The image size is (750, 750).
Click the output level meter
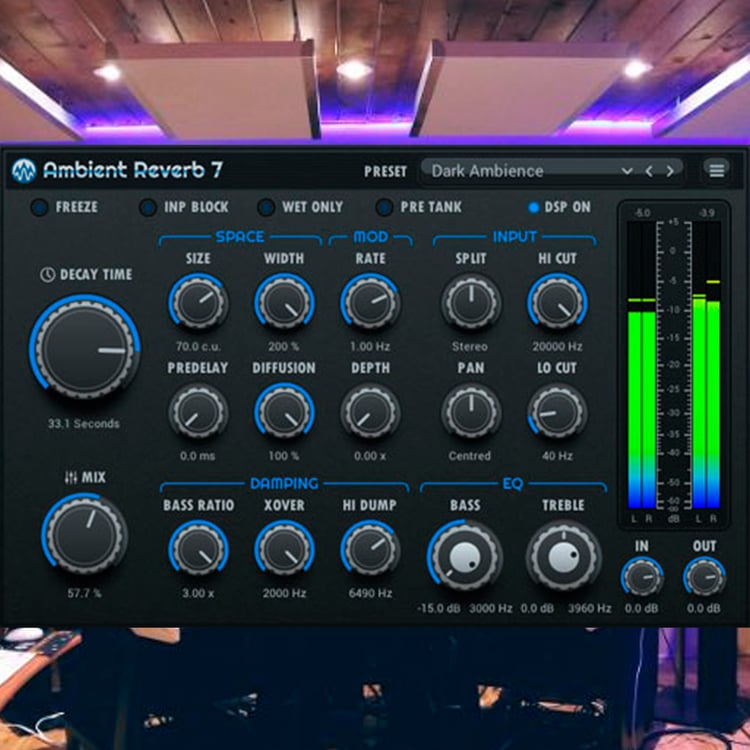pos(706,364)
